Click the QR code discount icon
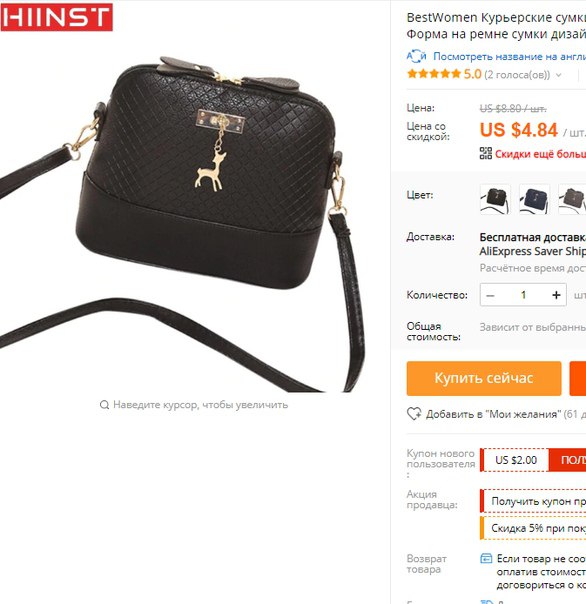The width and height of the screenshot is (586, 604). [485, 153]
